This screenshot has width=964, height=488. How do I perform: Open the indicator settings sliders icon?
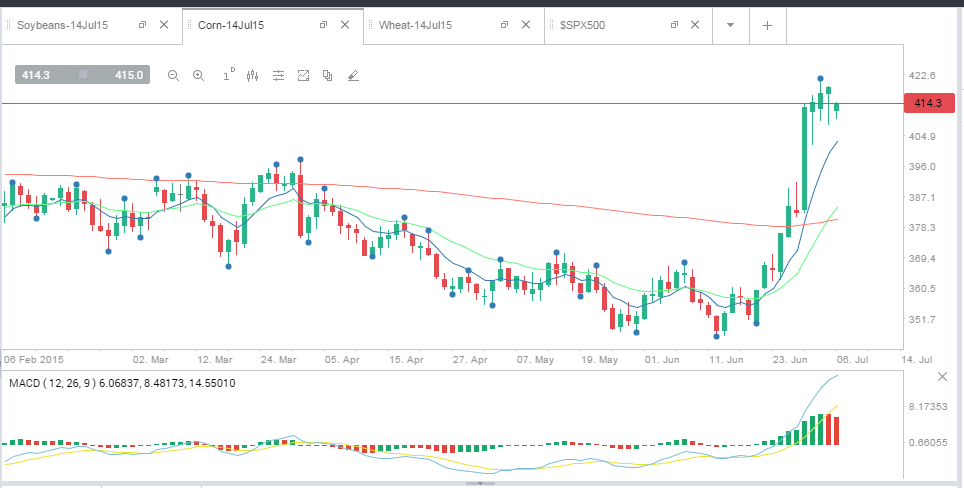(279, 76)
